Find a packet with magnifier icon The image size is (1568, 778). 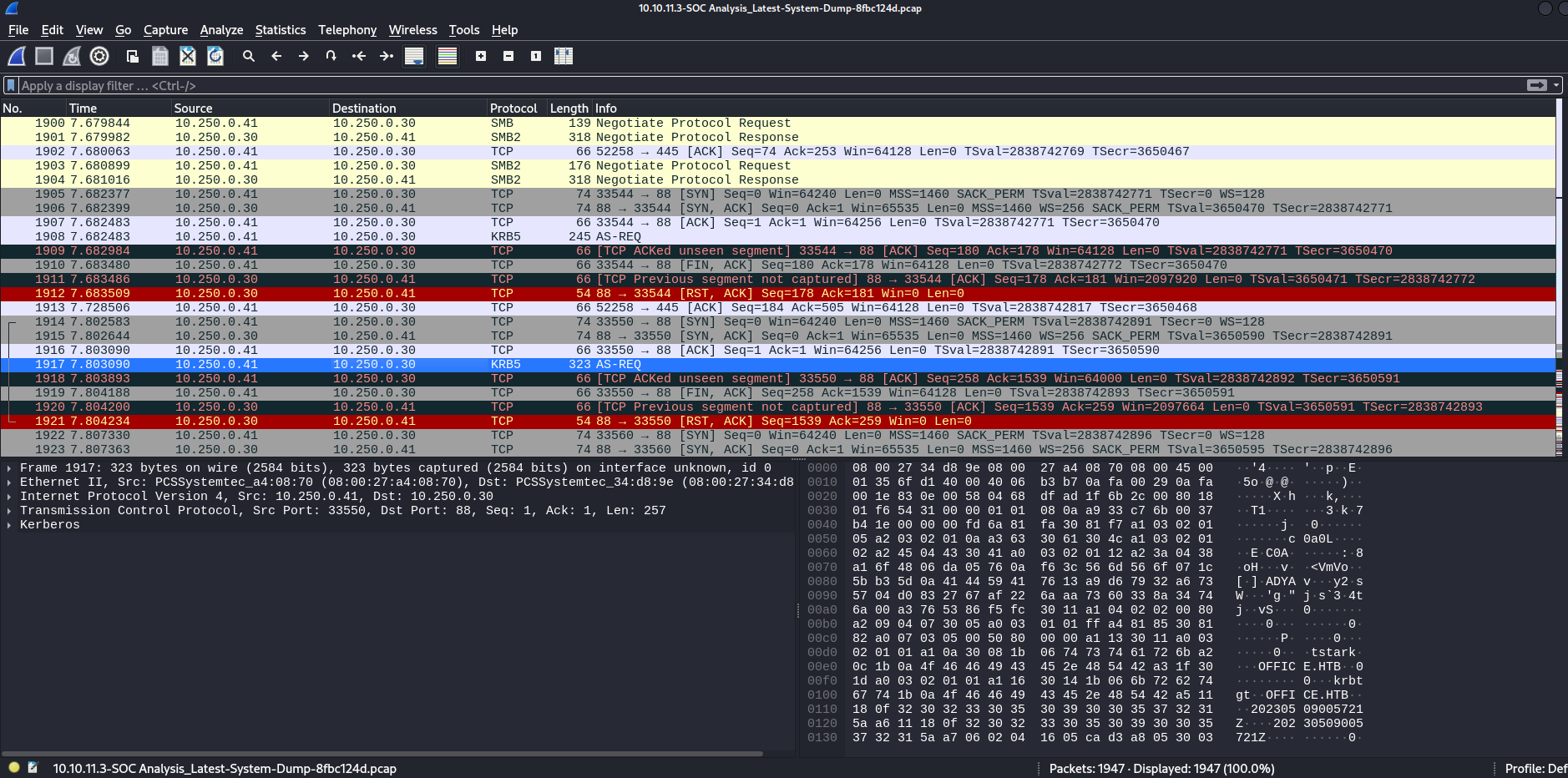(x=249, y=56)
